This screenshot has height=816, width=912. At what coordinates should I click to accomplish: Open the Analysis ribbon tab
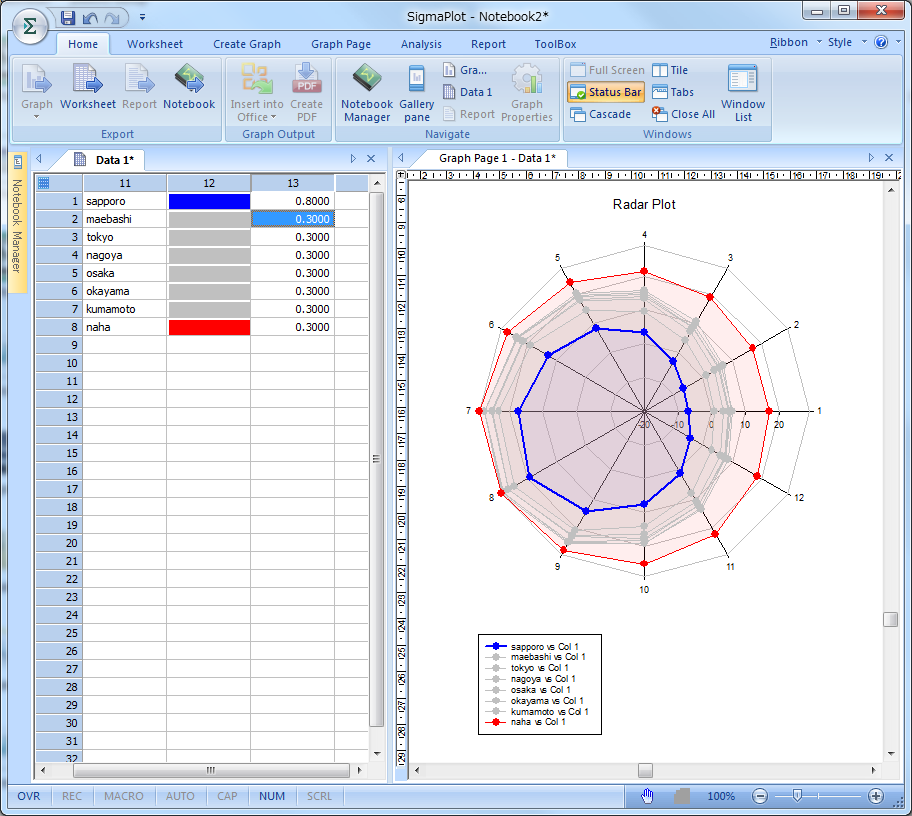tap(421, 44)
